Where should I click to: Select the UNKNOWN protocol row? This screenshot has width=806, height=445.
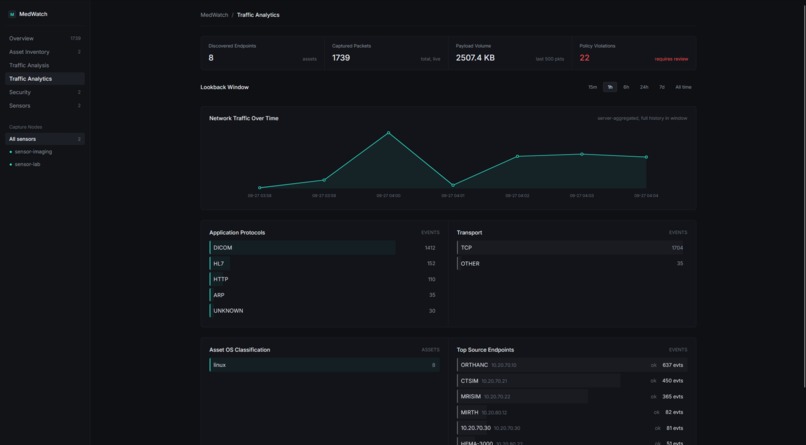click(x=324, y=311)
